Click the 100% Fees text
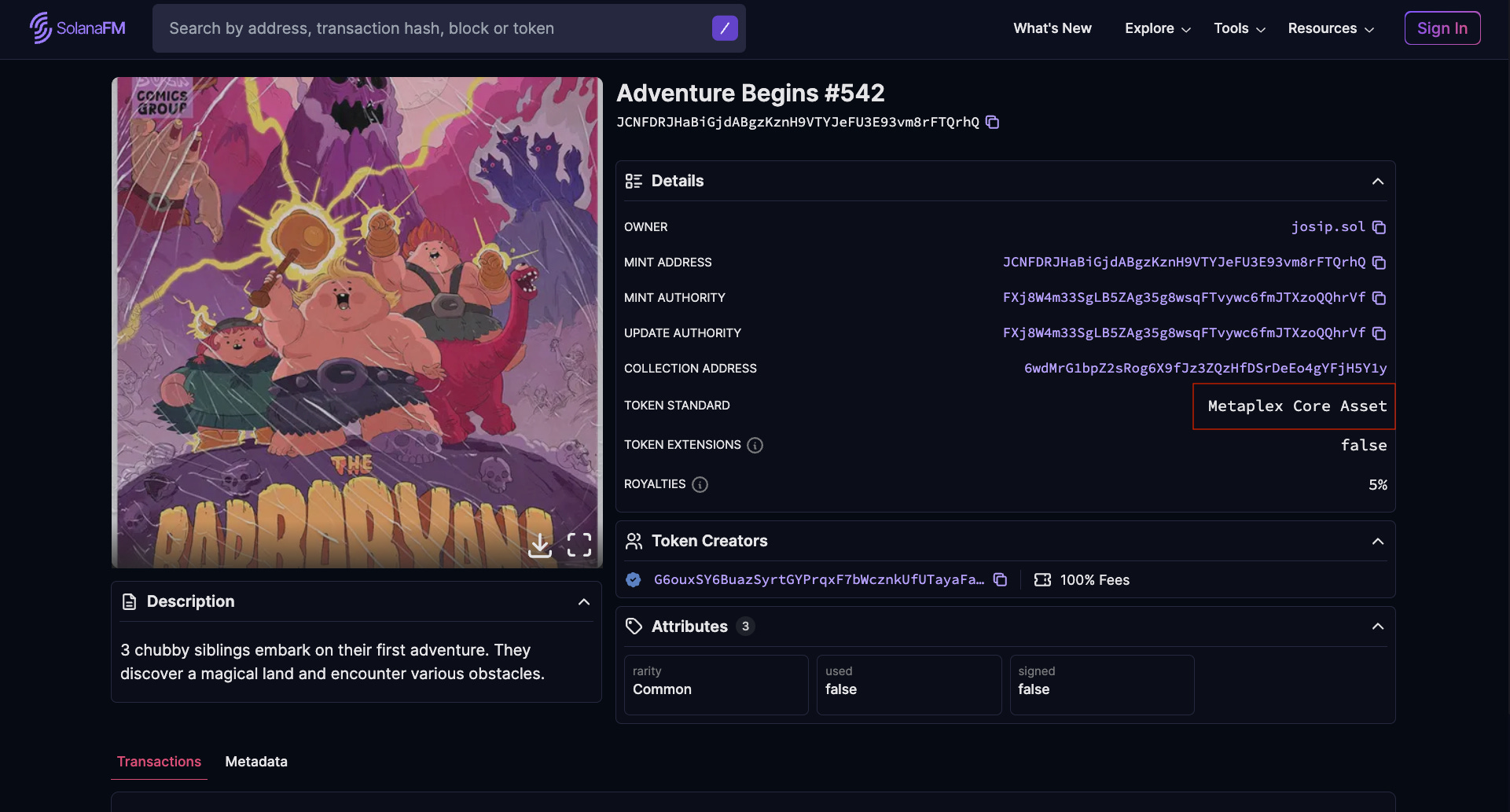Viewport: 1510px width, 812px height. [x=1094, y=580]
